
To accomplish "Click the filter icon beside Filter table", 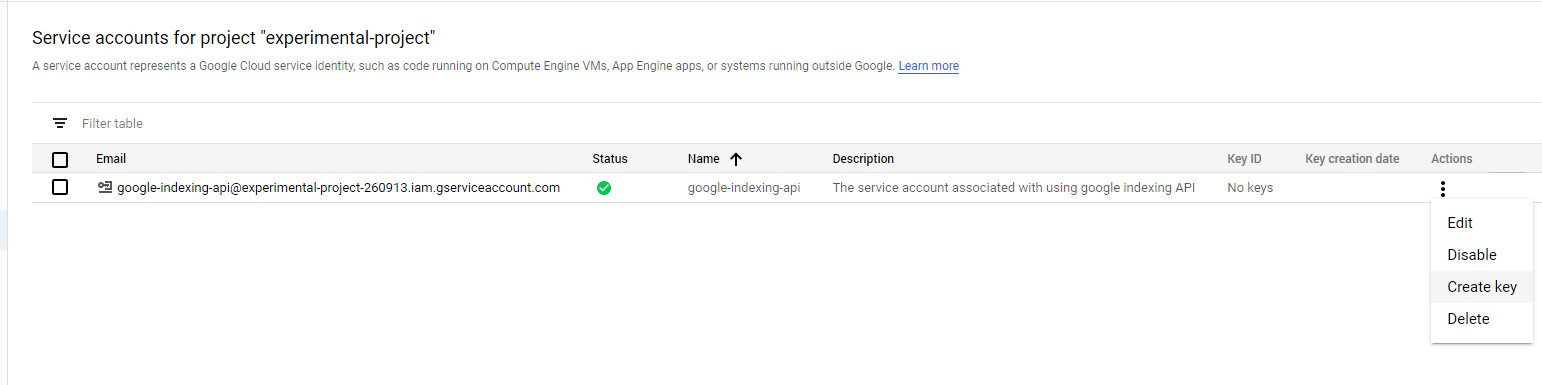I will 60,123.
